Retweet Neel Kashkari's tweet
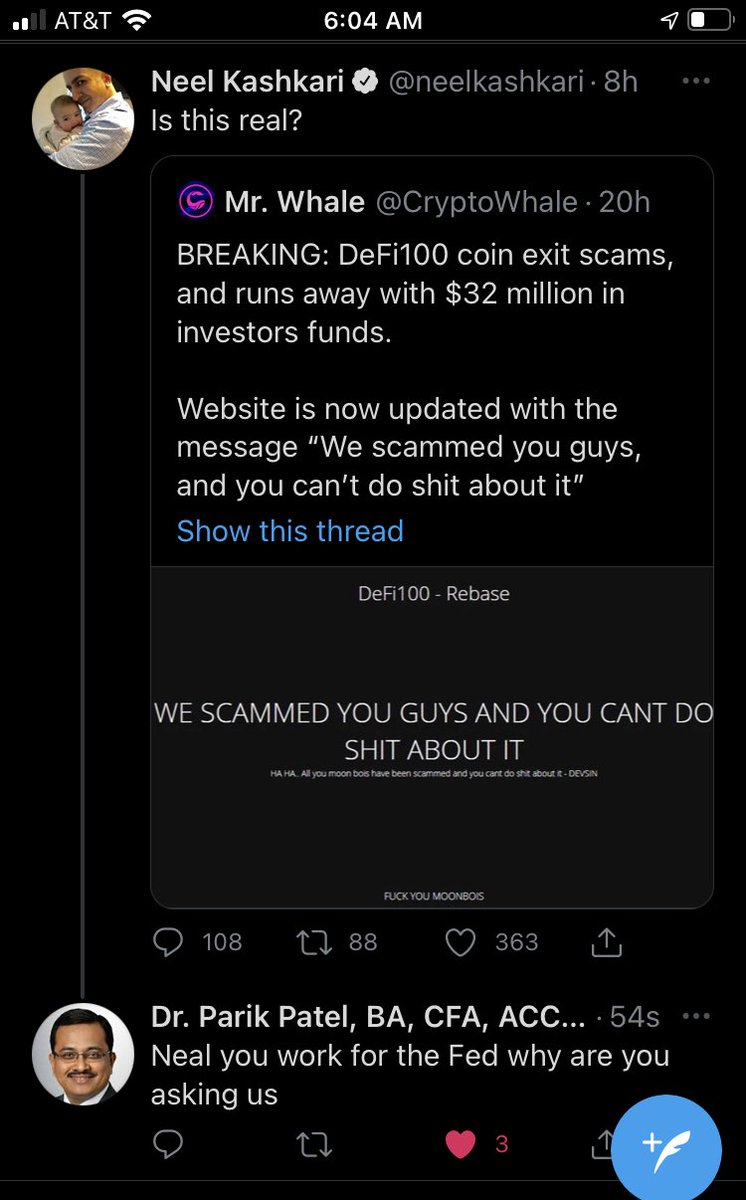The height and width of the screenshot is (1200, 746). (315, 942)
